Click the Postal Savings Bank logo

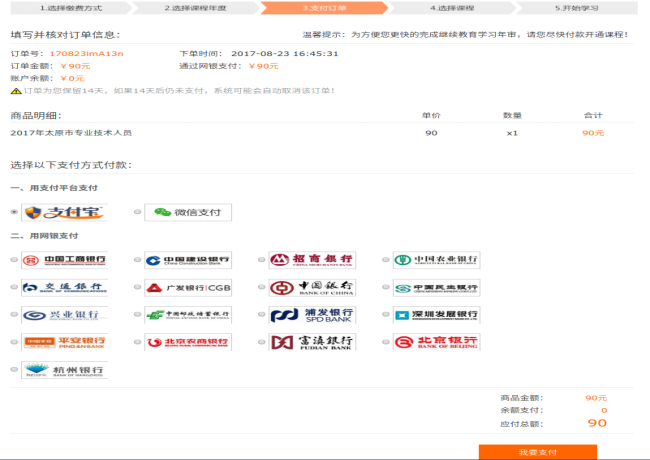[188, 315]
